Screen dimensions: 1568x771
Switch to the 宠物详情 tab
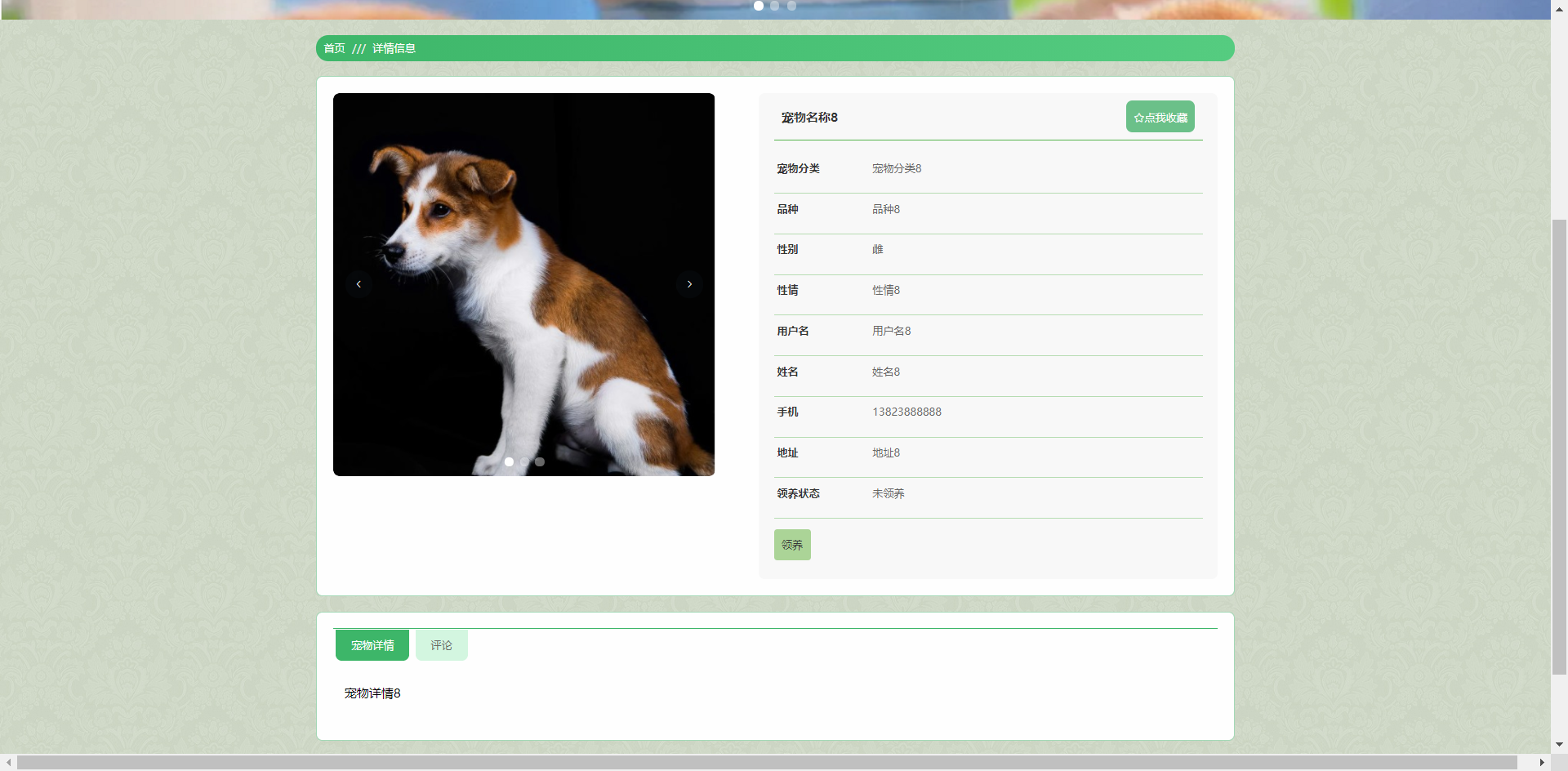[372, 645]
